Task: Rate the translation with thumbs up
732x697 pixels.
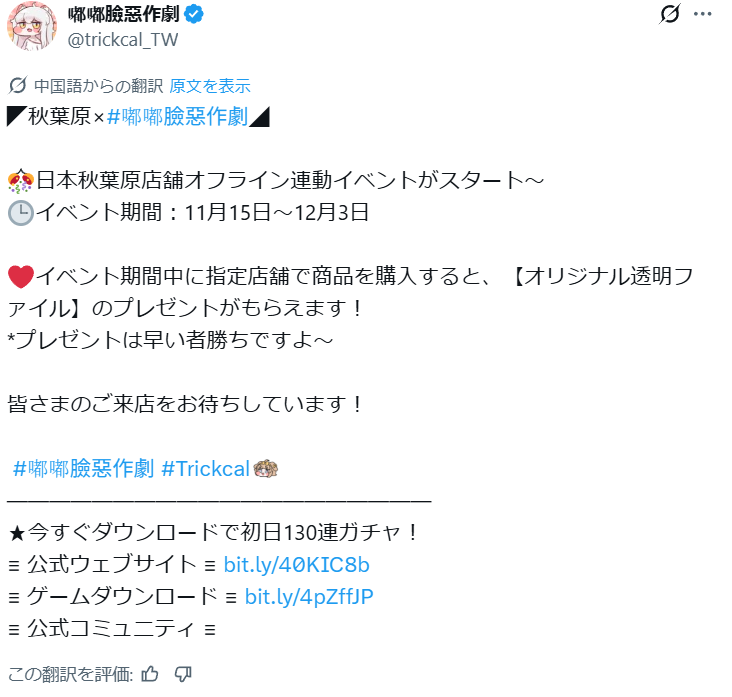Action: pos(150,674)
